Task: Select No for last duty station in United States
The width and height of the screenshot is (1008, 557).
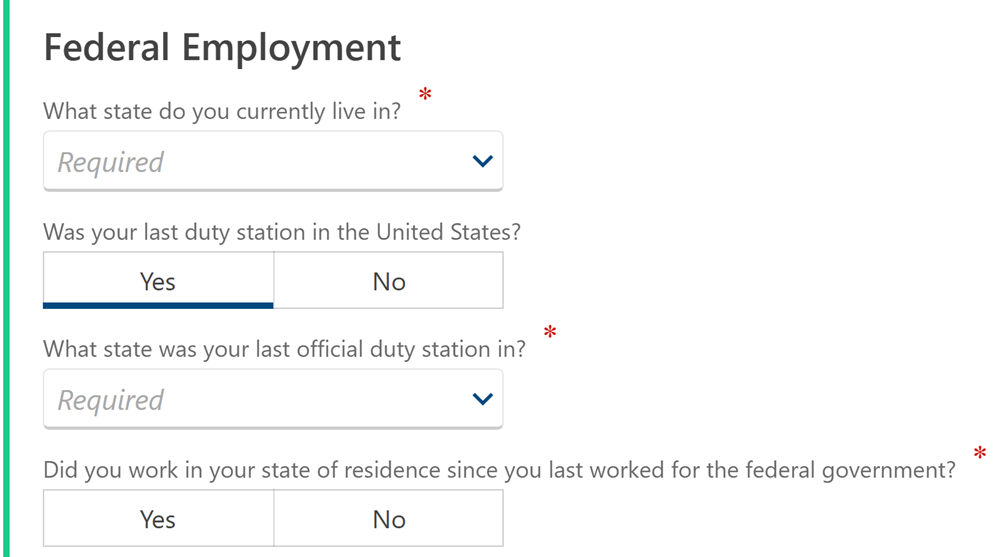Action: pyautogui.click(x=388, y=281)
